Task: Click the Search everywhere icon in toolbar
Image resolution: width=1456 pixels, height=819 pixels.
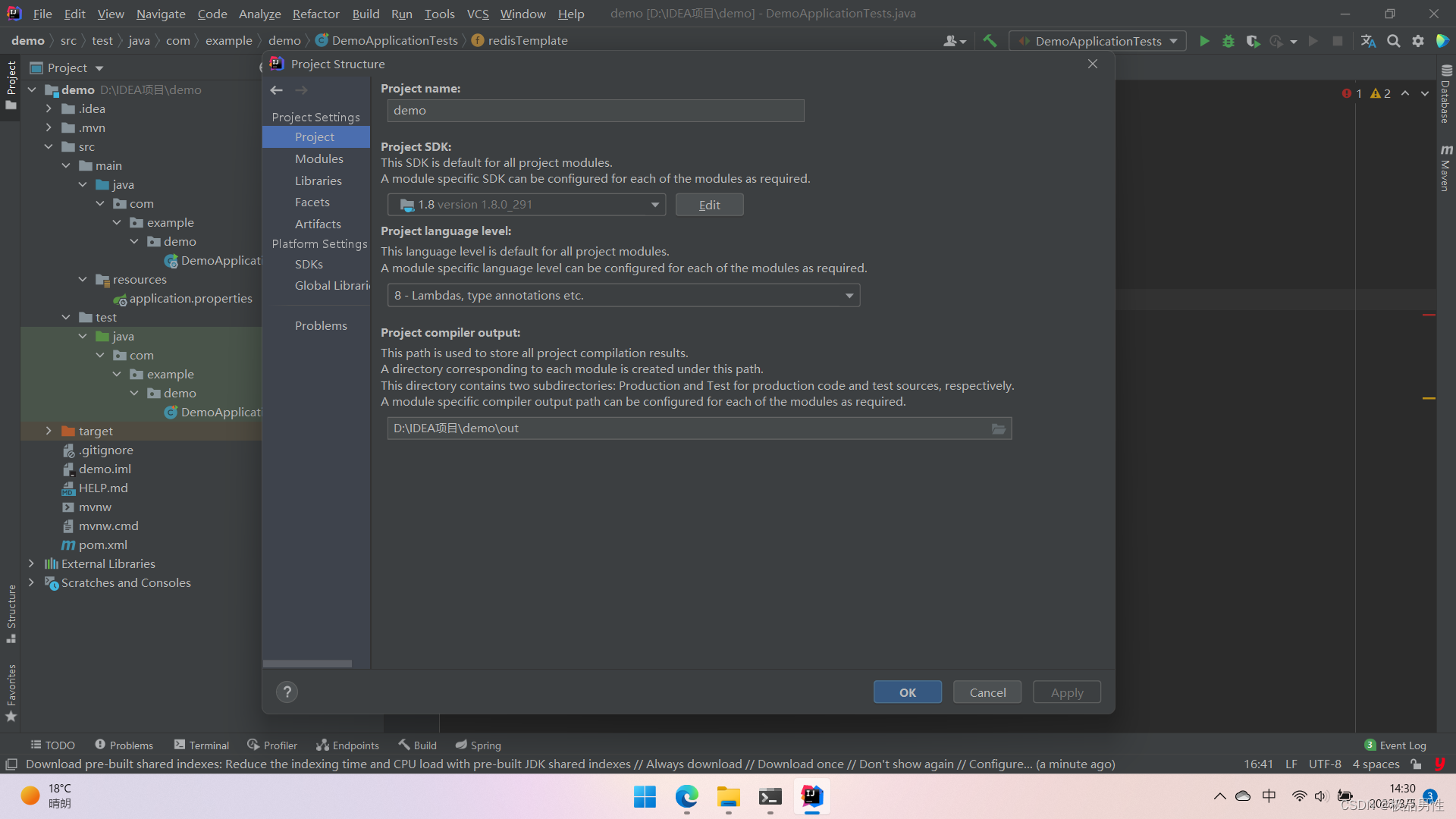Action: [x=1394, y=41]
